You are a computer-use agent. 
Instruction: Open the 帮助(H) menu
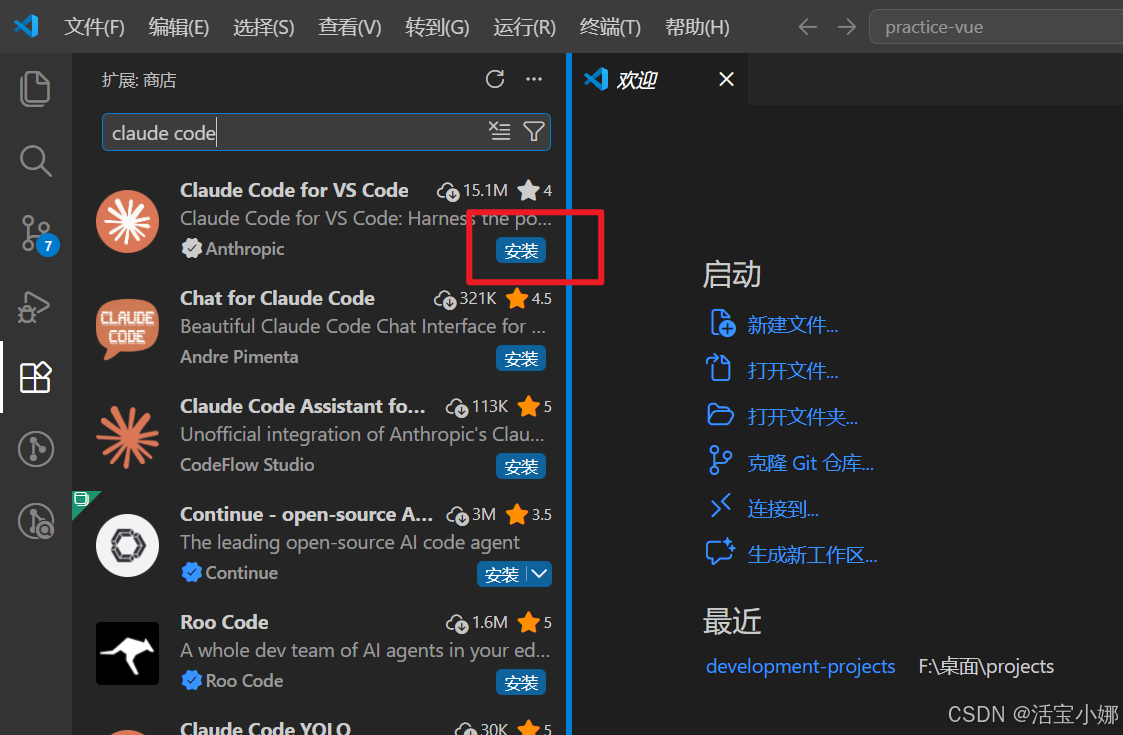pyautogui.click(x=697, y=27)
